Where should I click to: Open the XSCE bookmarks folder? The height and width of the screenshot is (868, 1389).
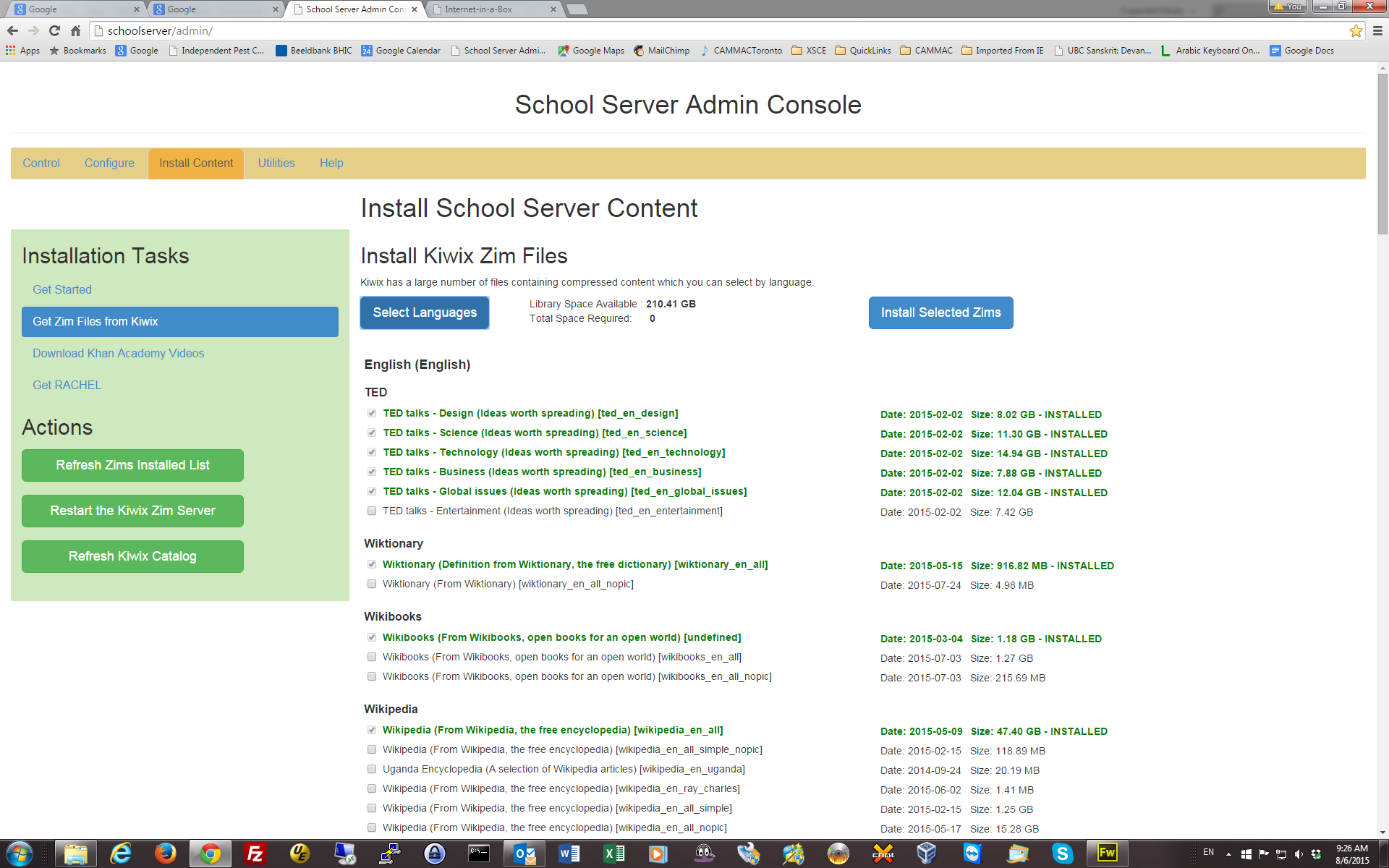click(809, 51)
